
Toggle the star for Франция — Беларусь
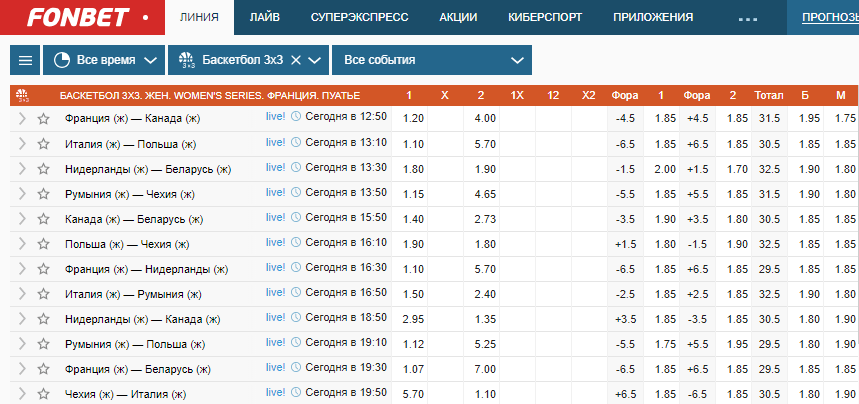click(43, 369)
